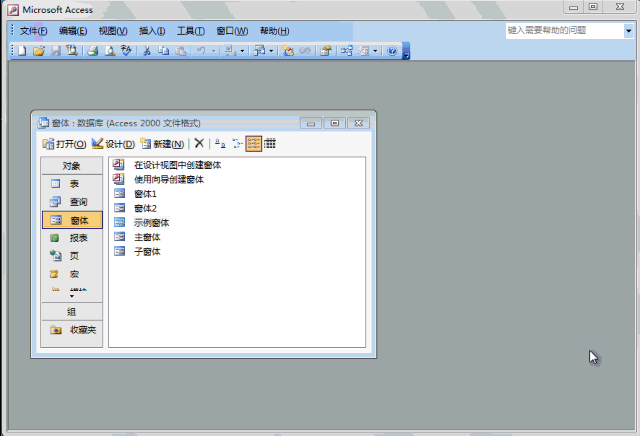The height and width of the screenshot is (436, 640).
Task: Open the 工具(T) menu
Action: [191, 31]
